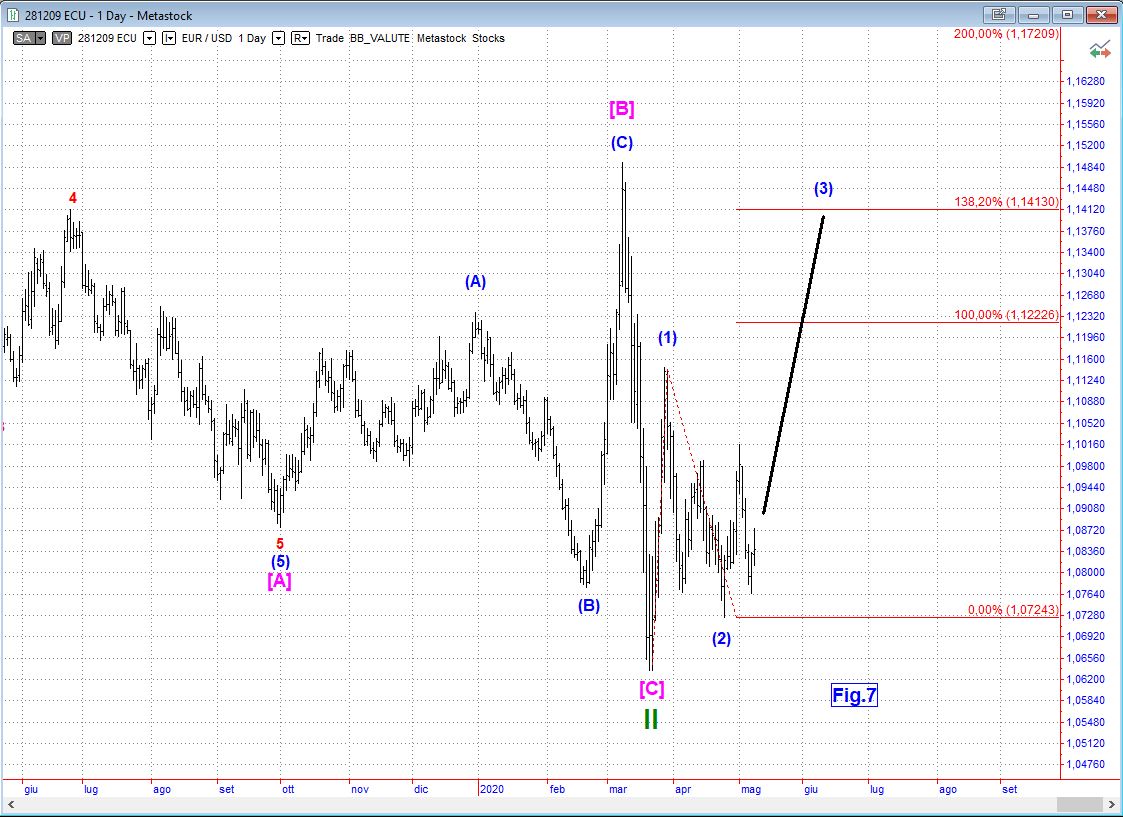Viewport: 1123px width, 817px height.
Task: Select the green II wave label
Action: click(650, 718)
